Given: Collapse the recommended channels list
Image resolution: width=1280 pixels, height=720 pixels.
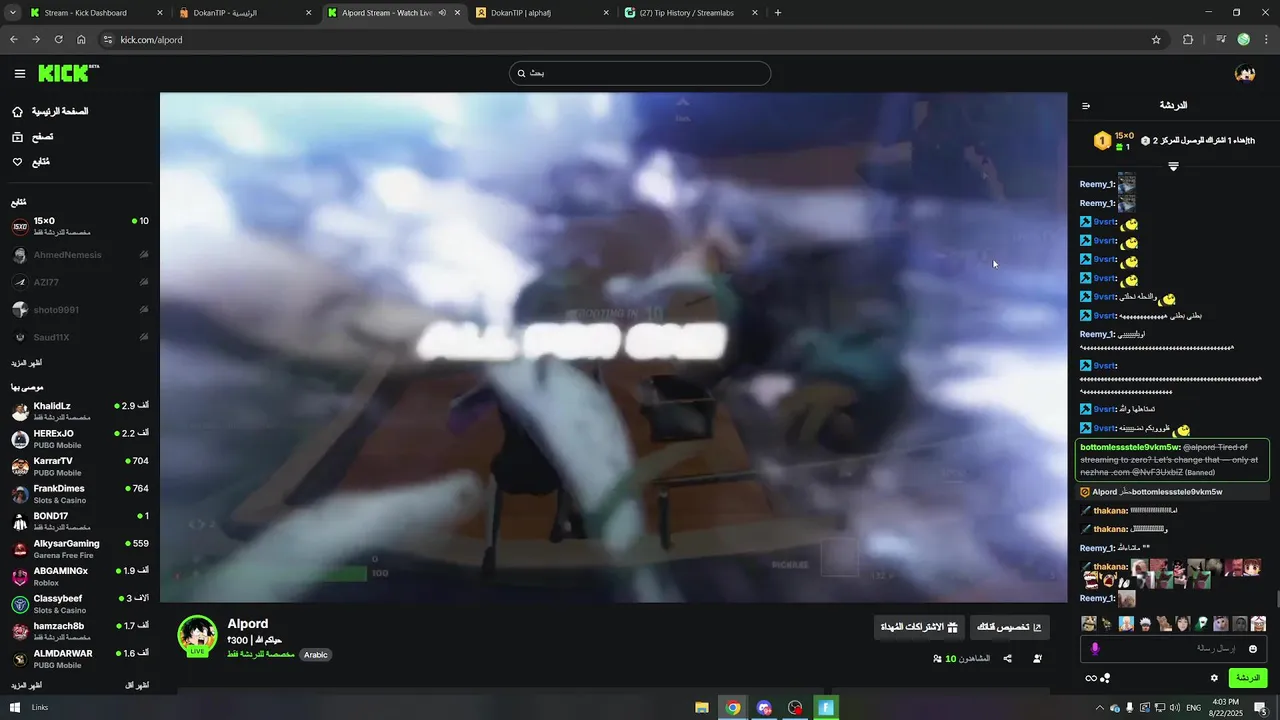Looking at the screenshot, I should click(137, 685).
